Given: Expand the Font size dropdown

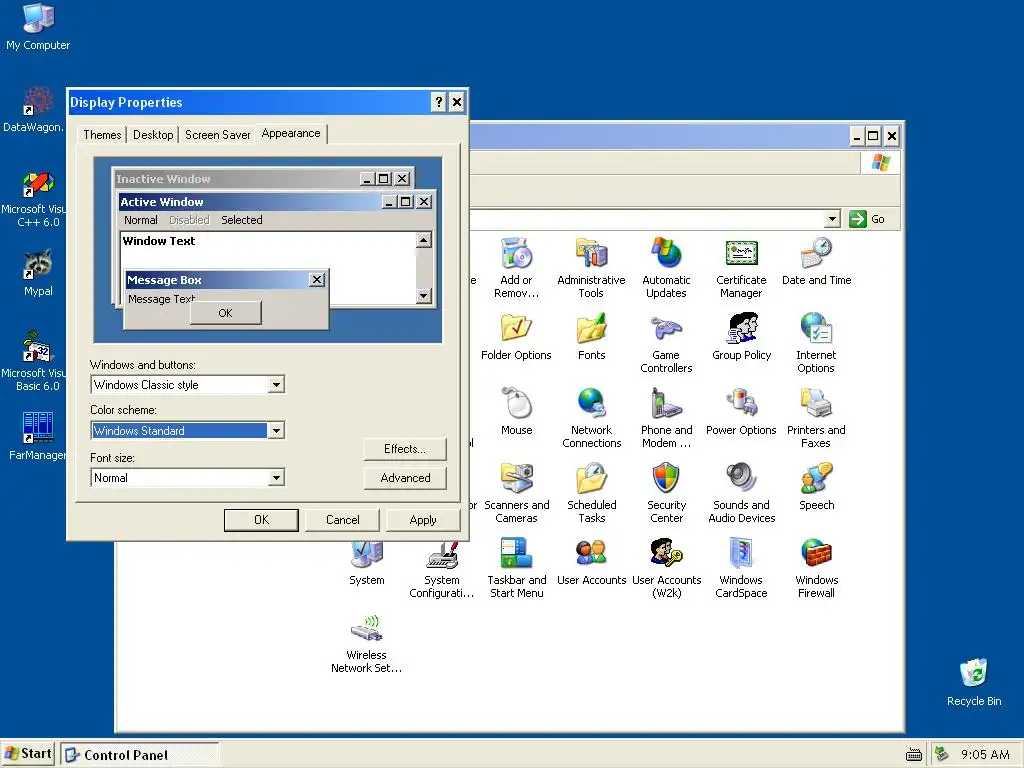Looking at the screenshot, I should click(x=276, y=478).
